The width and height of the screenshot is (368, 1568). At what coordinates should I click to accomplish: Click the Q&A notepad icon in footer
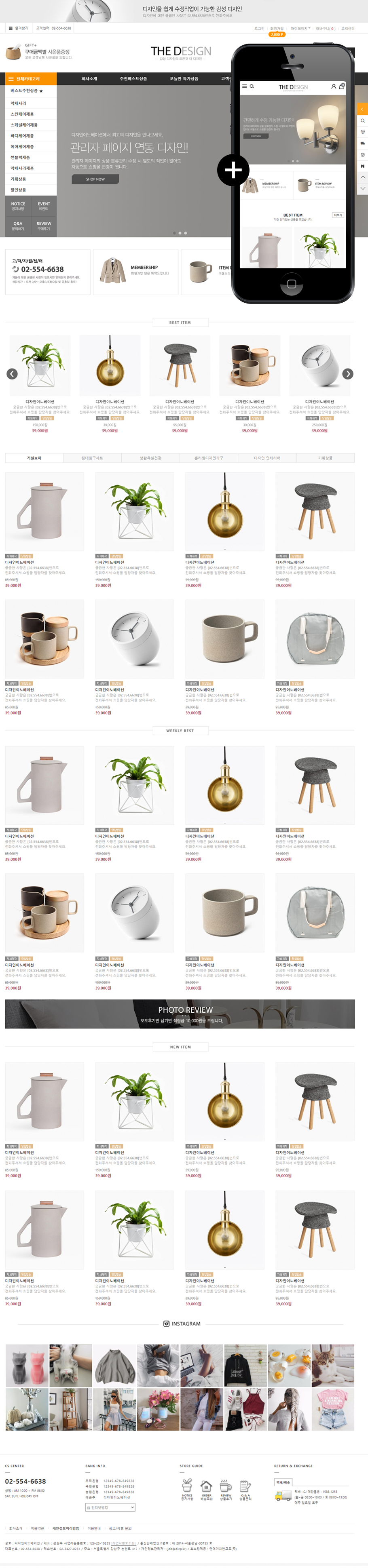[x=245, y=1486]
